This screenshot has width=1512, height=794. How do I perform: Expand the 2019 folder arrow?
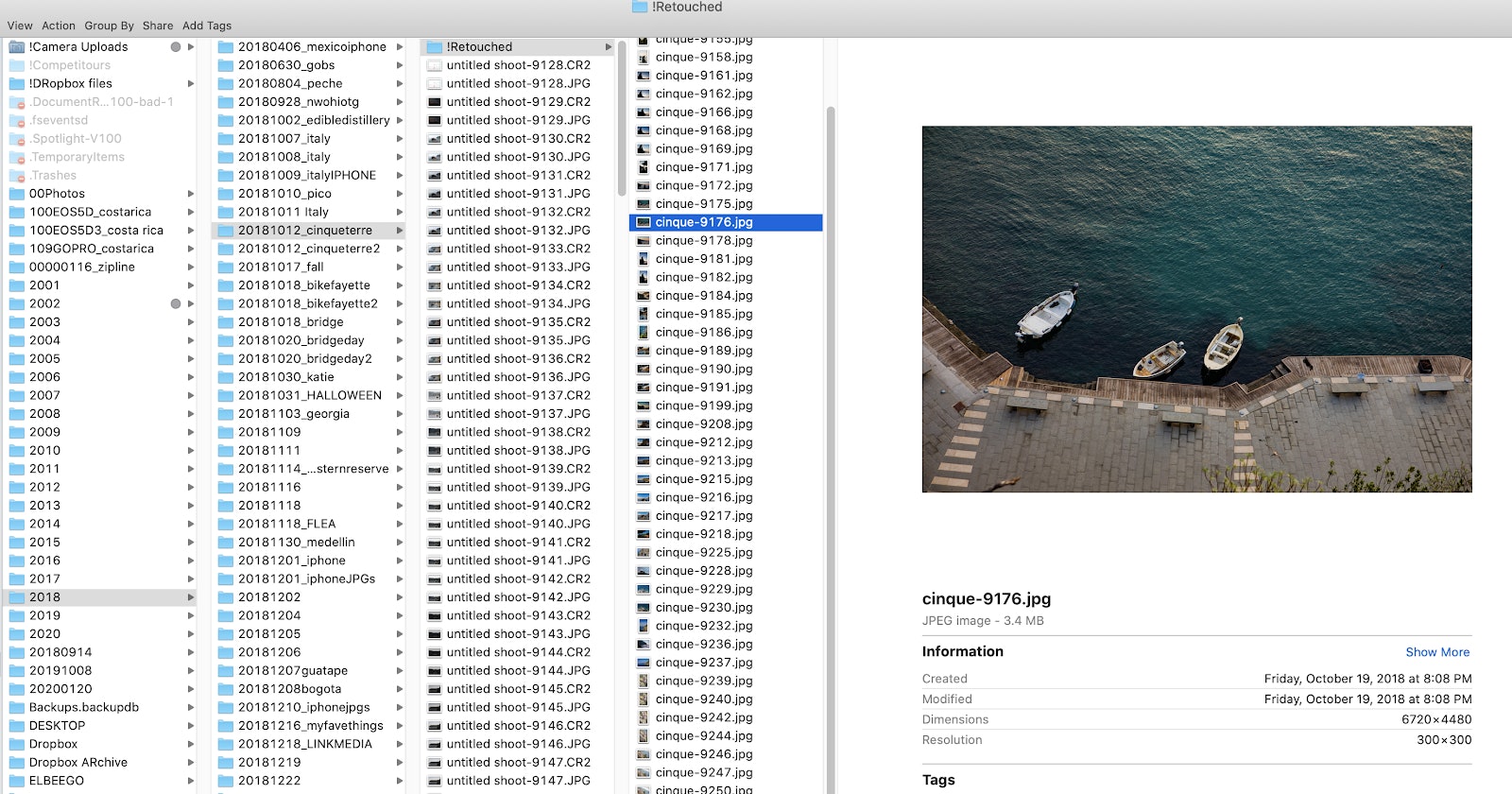(191, 616)
